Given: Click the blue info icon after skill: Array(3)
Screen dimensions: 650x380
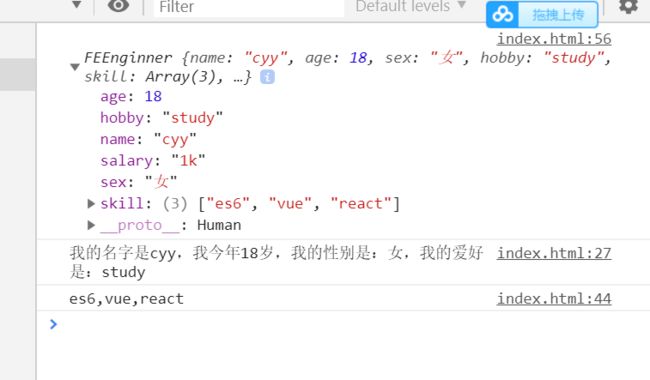Looking at the screenshot, I should coord(267,77).
